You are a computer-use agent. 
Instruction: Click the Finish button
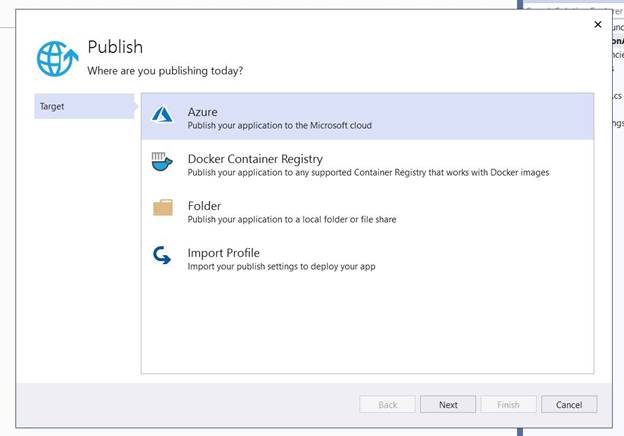click(509, 405)
